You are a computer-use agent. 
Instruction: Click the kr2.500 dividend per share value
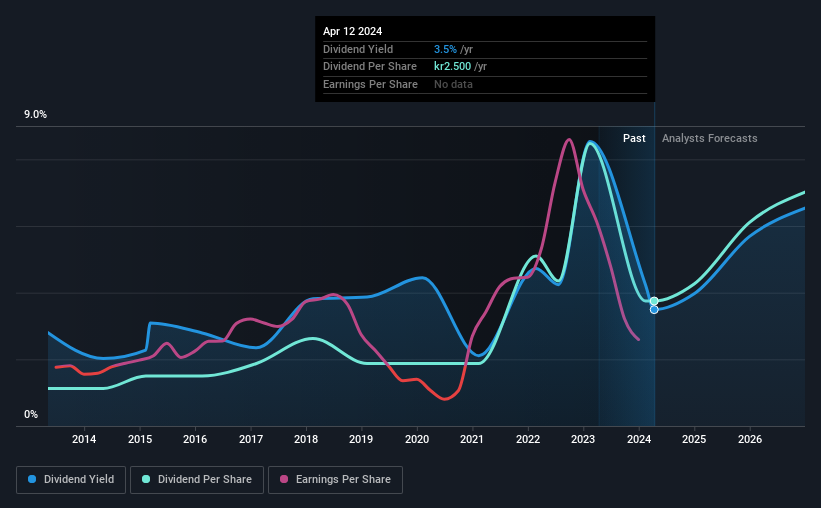pos(452,67)
